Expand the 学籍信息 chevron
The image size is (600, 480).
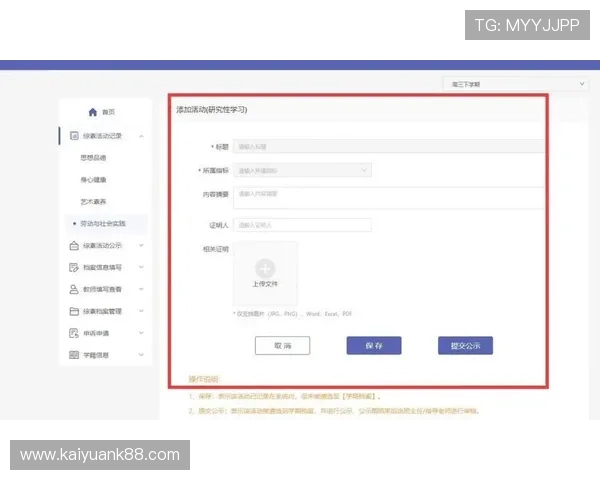(x=141, y=354)
